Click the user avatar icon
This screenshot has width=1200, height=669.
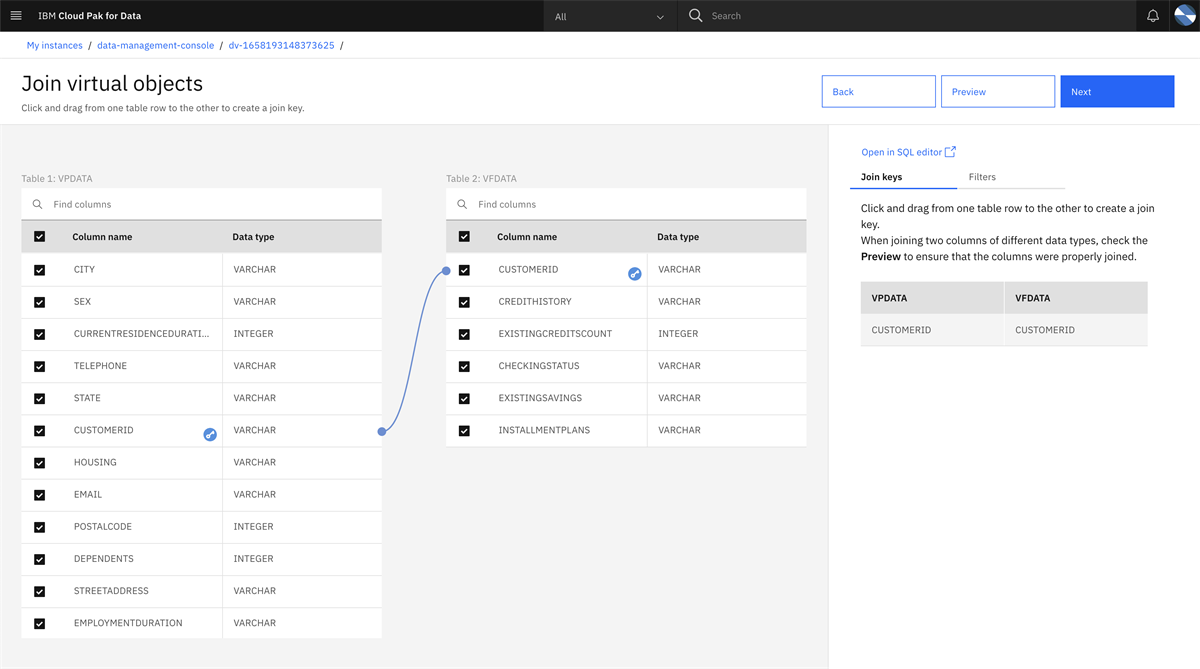(1184, 15)
